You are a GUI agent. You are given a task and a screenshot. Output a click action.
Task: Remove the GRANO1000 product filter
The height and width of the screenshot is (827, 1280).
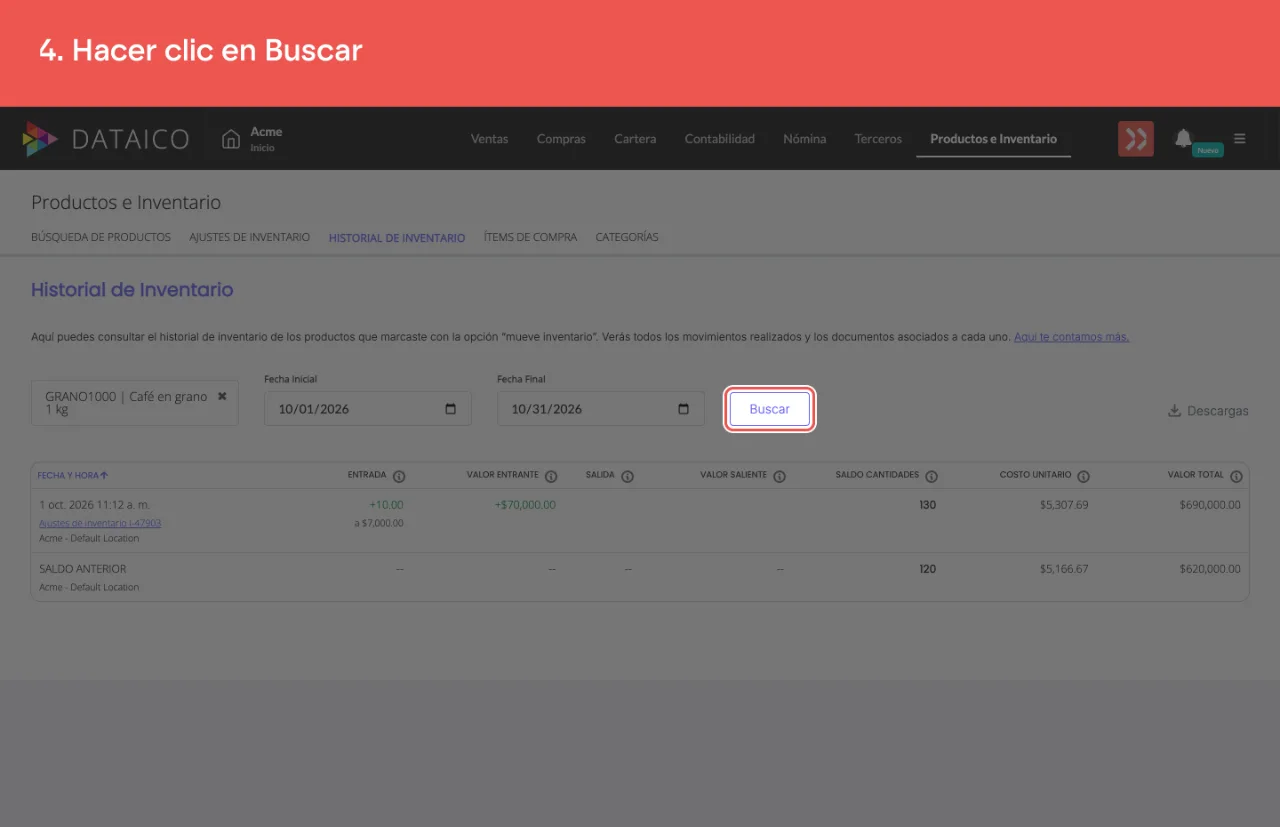222,396
